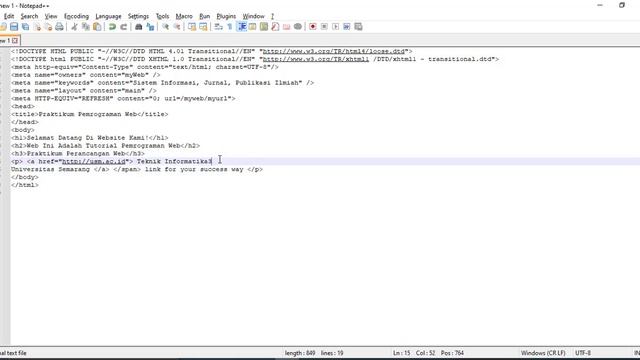
Task: Click the 'Selamat Datang Di Website Kami!' heading line
Action: tap(89, 138)
